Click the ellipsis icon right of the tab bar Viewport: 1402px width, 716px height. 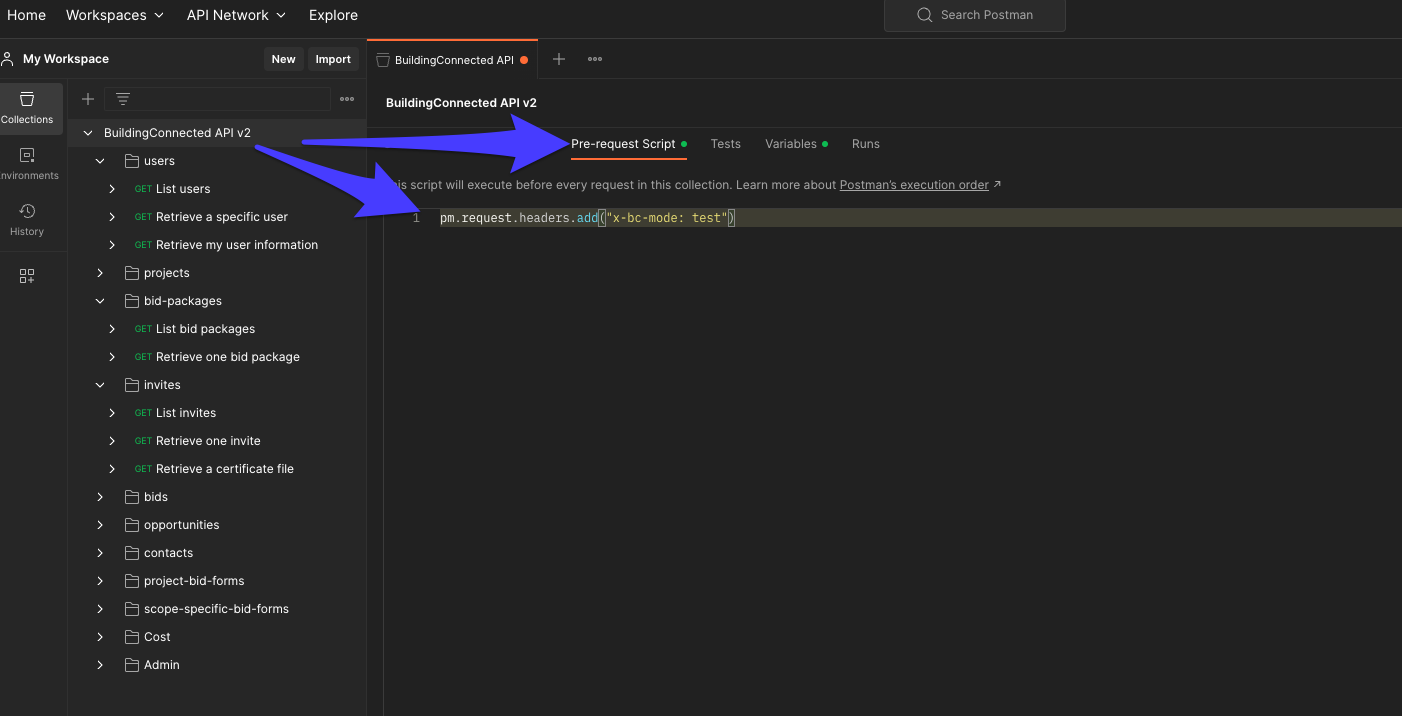click(594, 59)
